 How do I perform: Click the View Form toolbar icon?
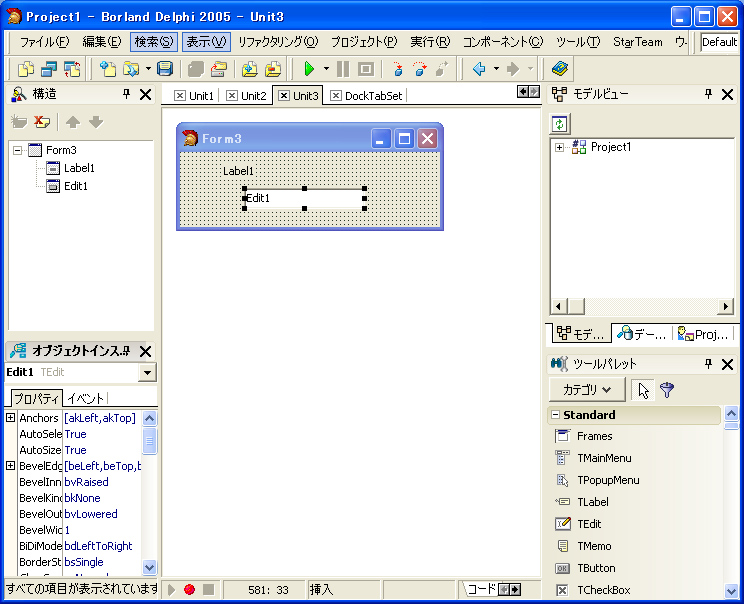(49, 69)
